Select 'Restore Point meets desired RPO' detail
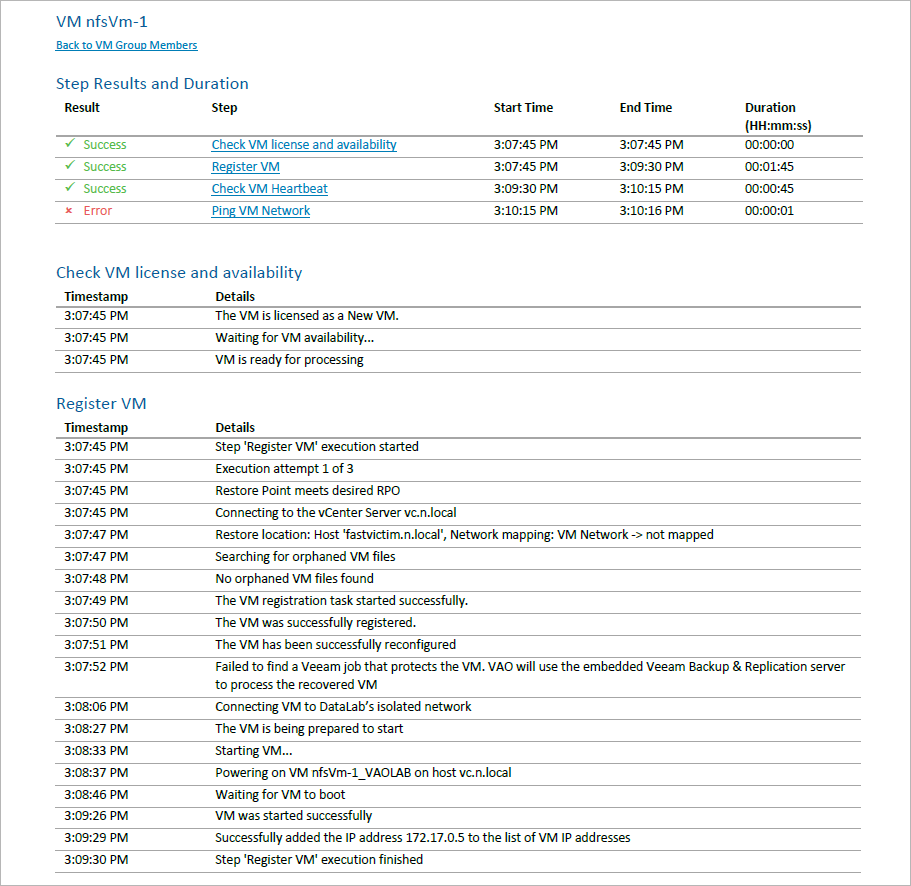911x886 pixels. [307, 491]
